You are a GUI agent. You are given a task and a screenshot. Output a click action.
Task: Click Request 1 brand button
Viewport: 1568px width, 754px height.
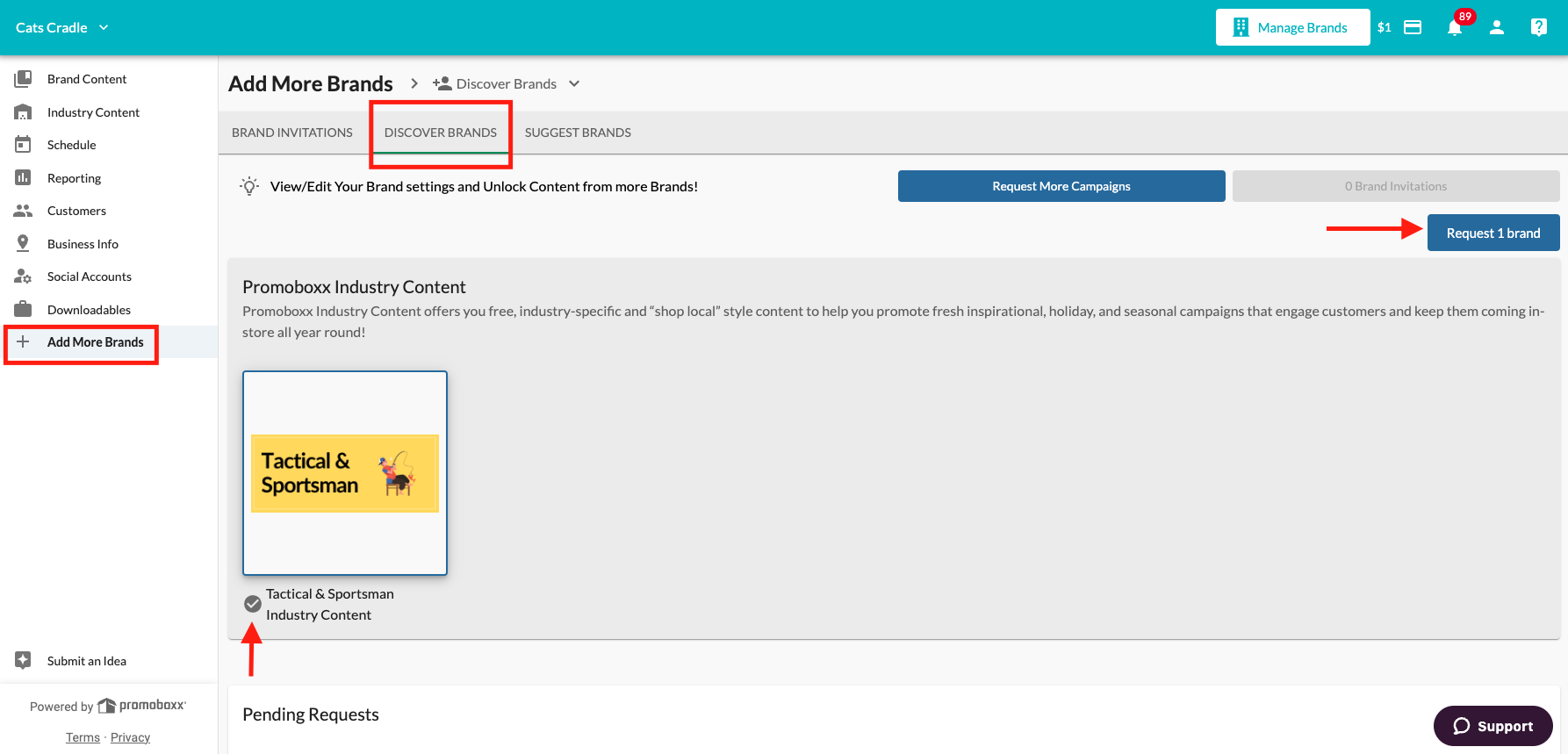(1493, 233)
